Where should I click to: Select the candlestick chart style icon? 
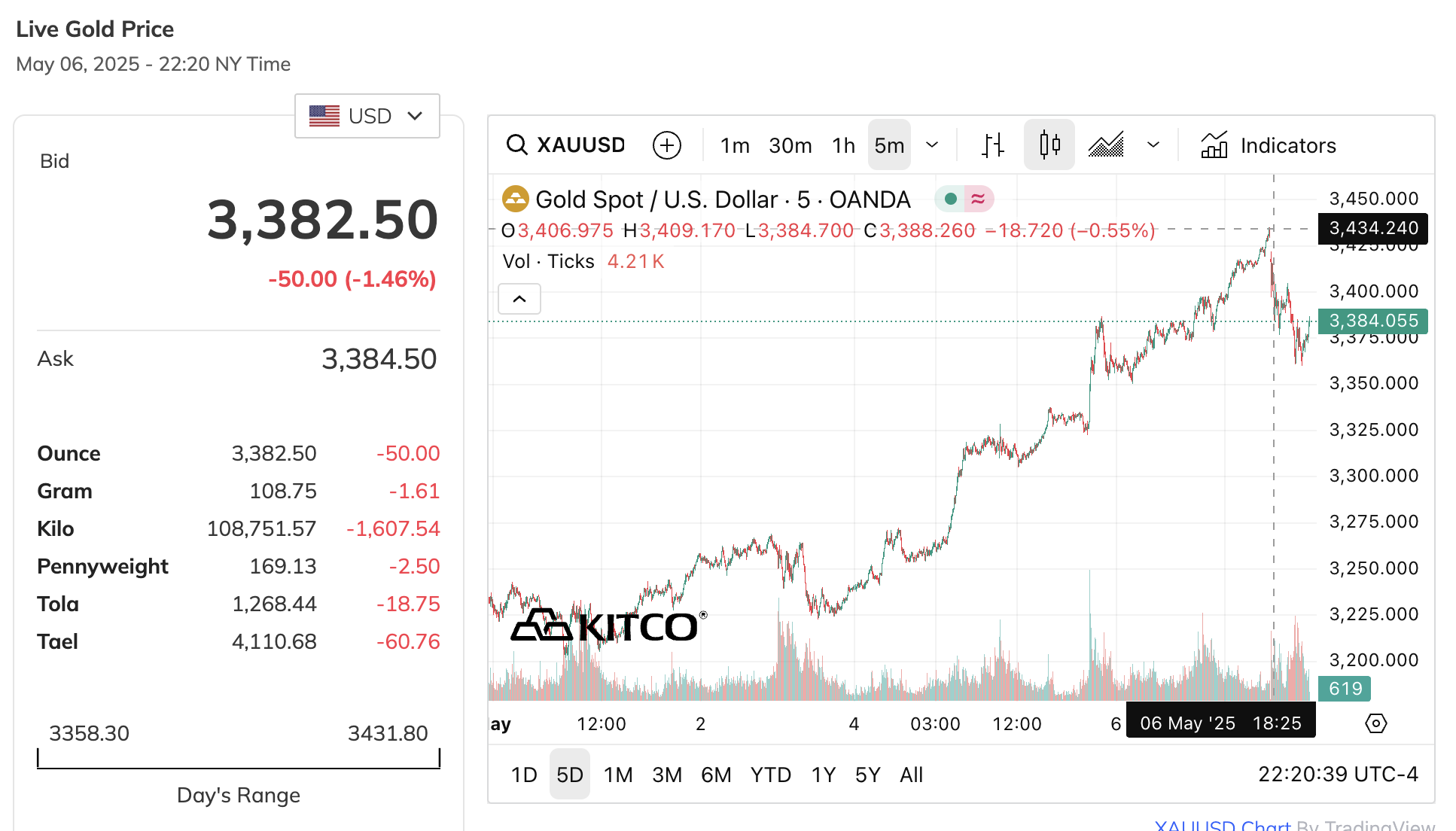1049,145
